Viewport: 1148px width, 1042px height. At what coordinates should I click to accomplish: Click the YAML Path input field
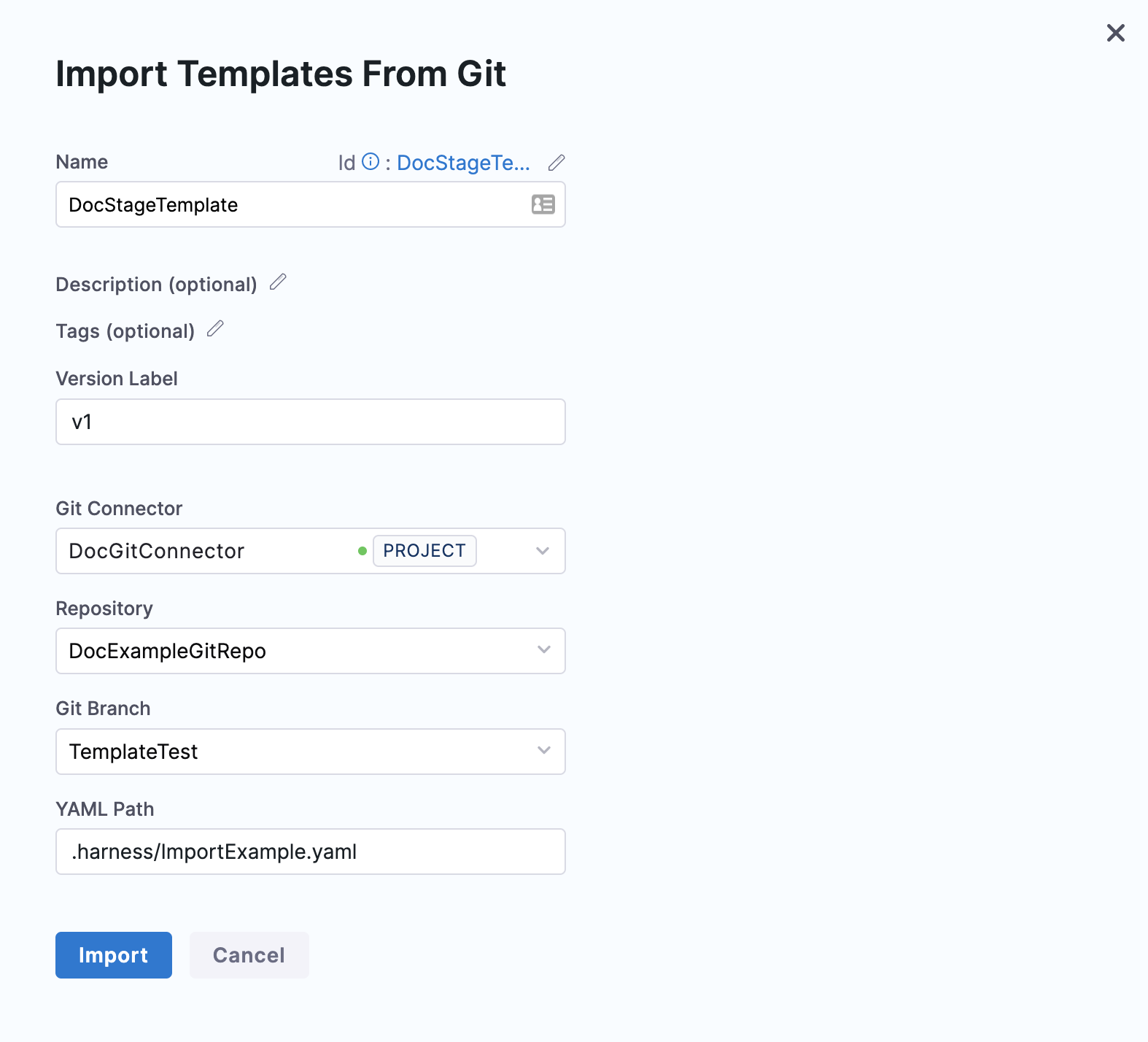[x=310, y=852]
